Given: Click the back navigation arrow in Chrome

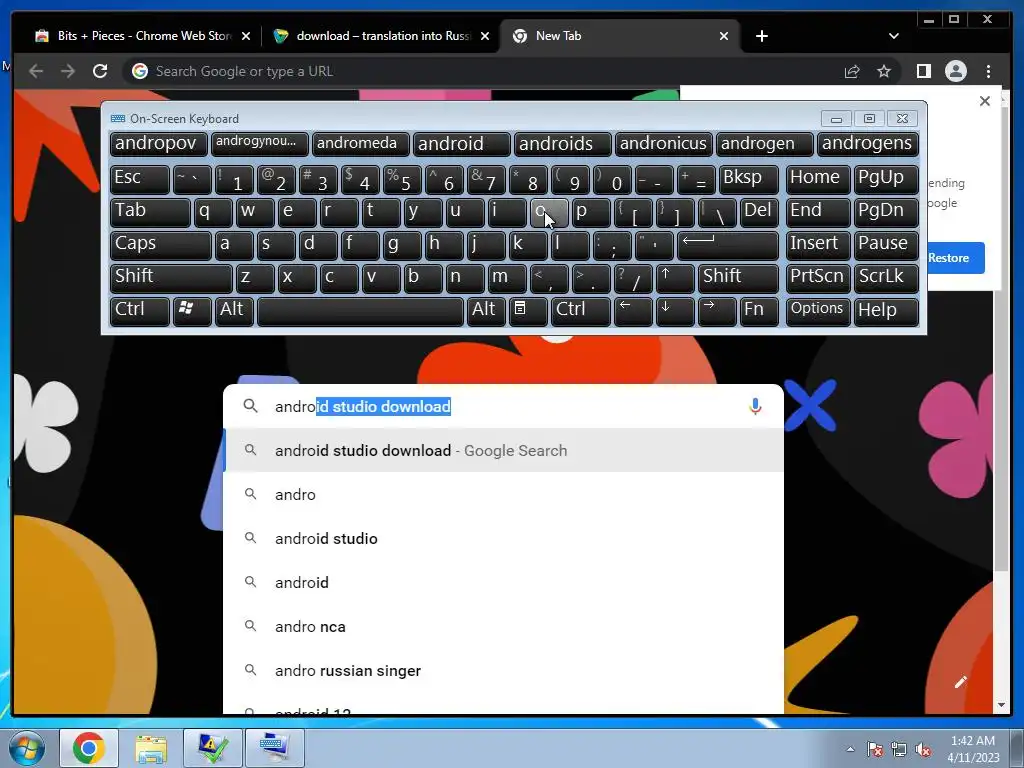Looking at the screenshot, I should point(37,71).
